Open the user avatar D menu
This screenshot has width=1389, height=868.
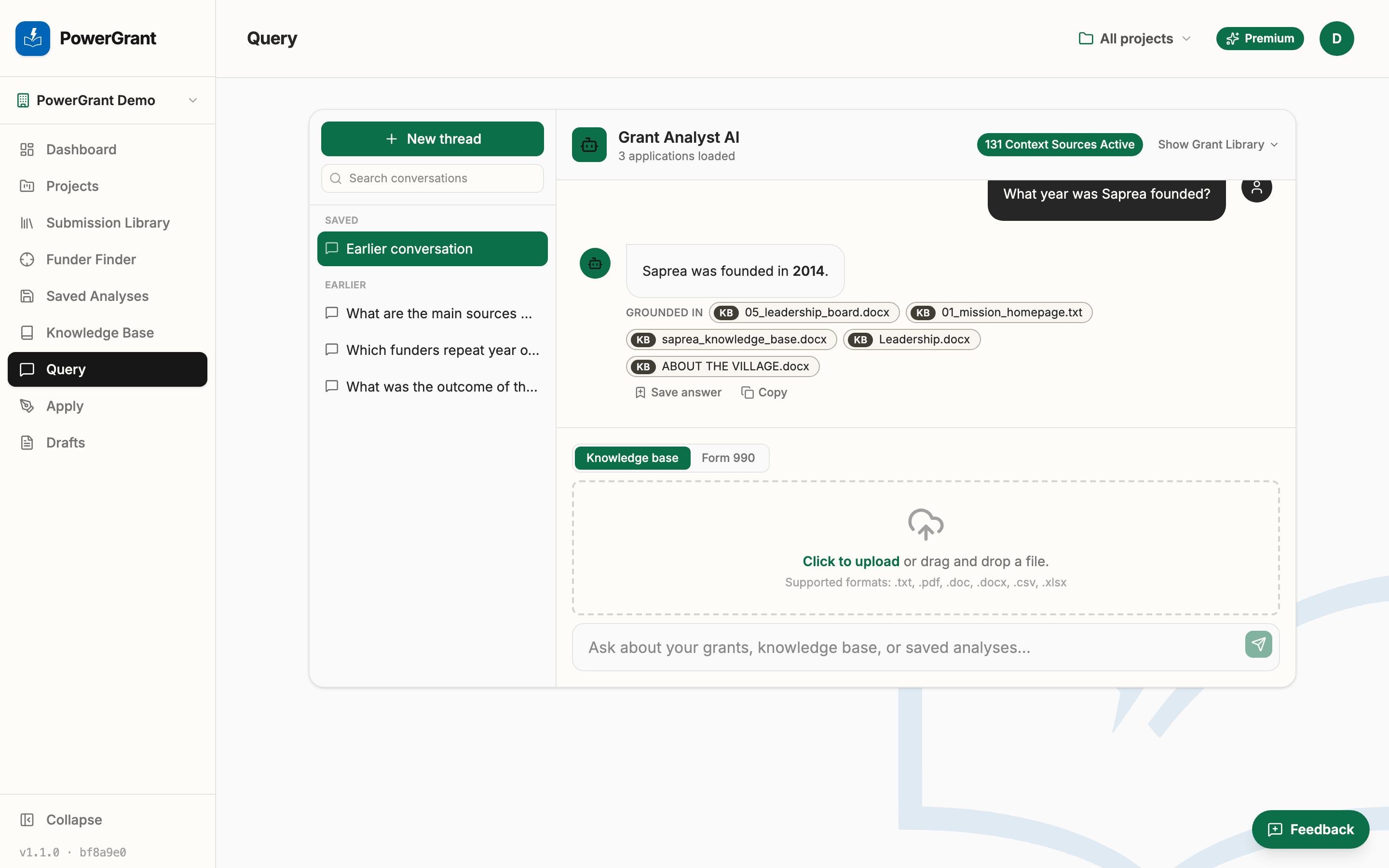(x=1336, y=39)
